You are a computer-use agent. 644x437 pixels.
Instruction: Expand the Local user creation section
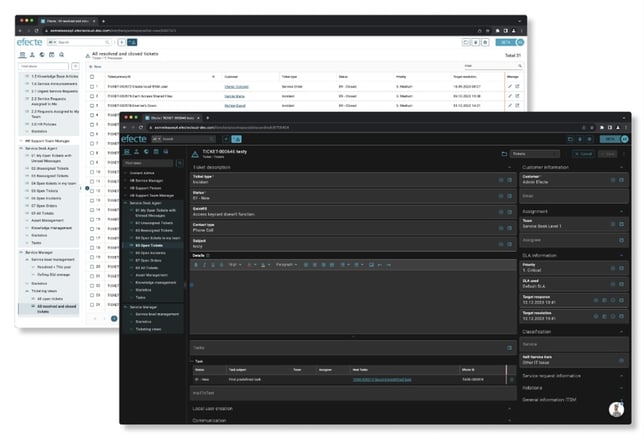(x=509, y=409)
